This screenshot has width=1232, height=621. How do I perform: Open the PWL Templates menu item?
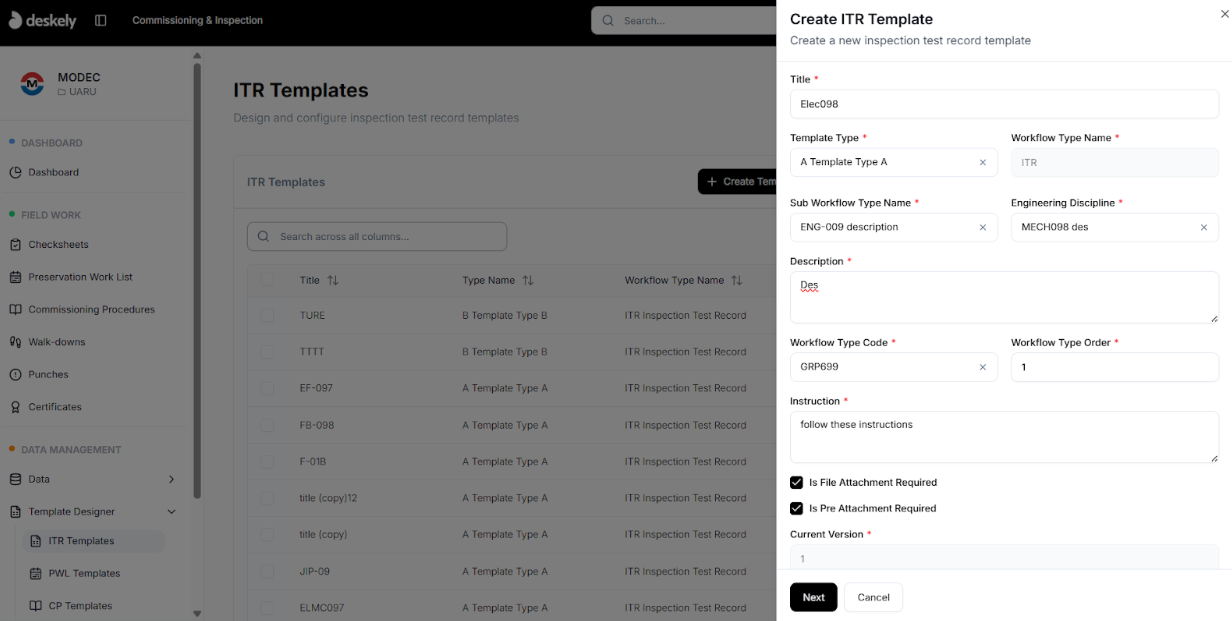[84, 573]
